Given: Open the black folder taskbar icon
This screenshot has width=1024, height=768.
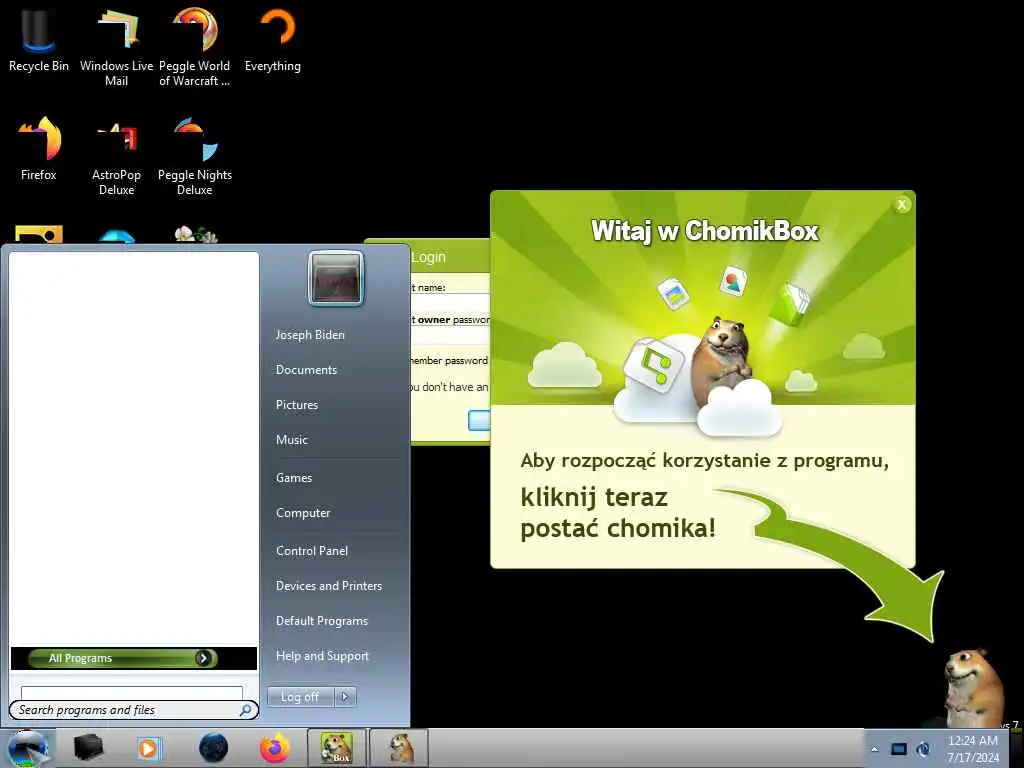Looking at the screenshot, I should (x=88, y=748).
